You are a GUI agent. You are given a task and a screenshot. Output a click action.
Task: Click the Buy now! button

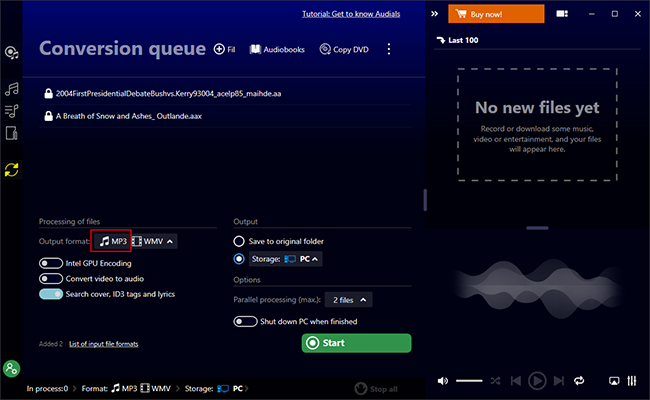[x=496, y=14]
